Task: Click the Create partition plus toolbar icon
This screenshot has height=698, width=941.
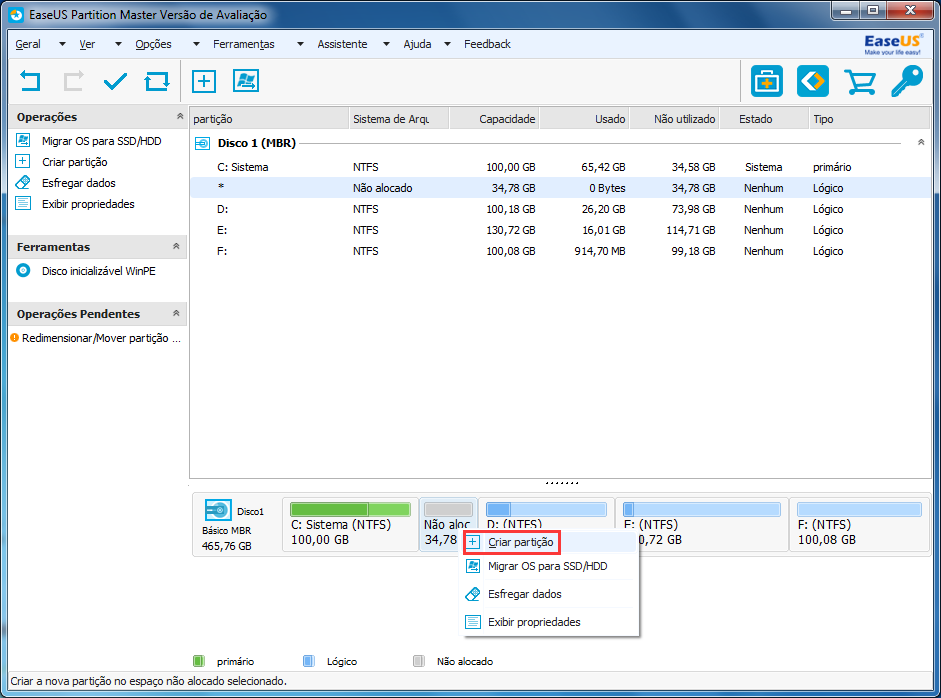Action: pos(203,81)
